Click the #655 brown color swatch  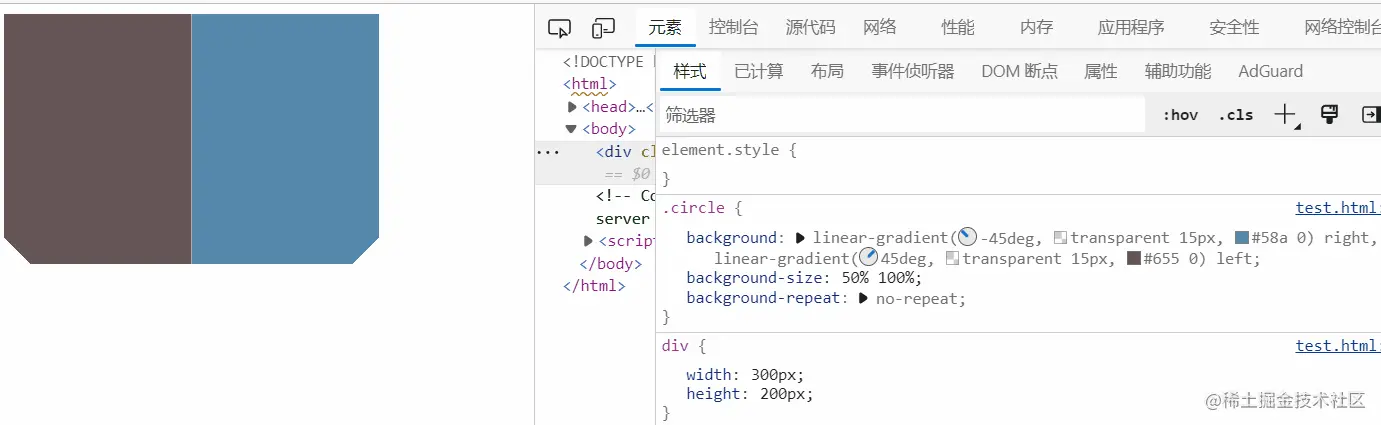click(1134, 258)
